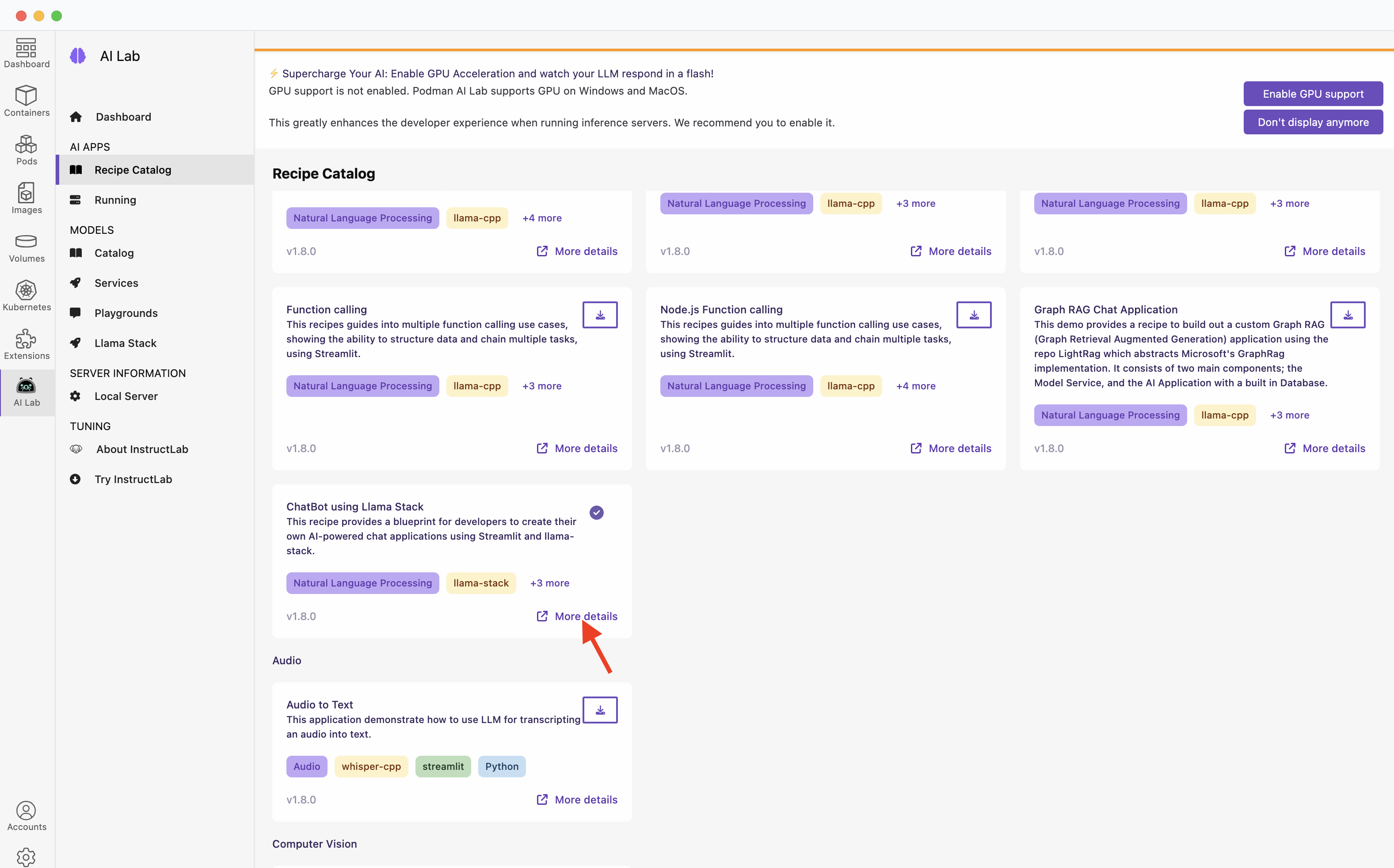Open the Kubernetes section icon
The width and height of the screenshot is (1394, 868).
tap(27, 296)
